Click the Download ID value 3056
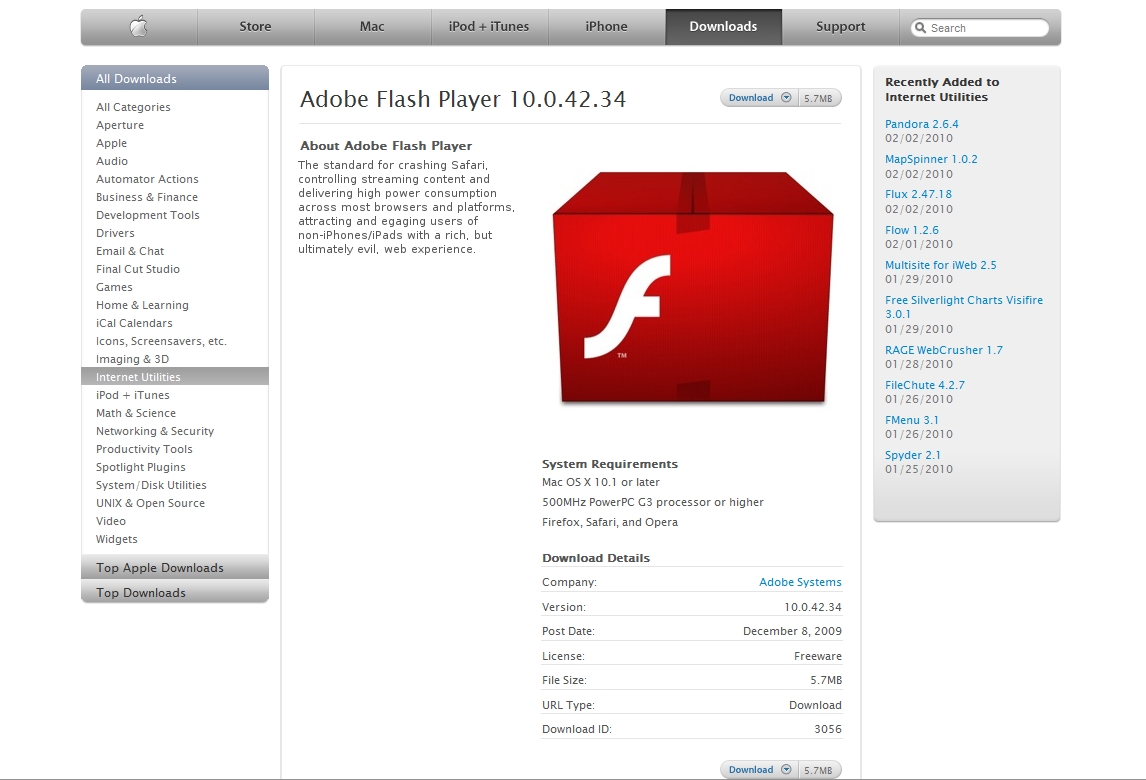The width and height of the screenshot is (1146, 780). click(828, 729)
